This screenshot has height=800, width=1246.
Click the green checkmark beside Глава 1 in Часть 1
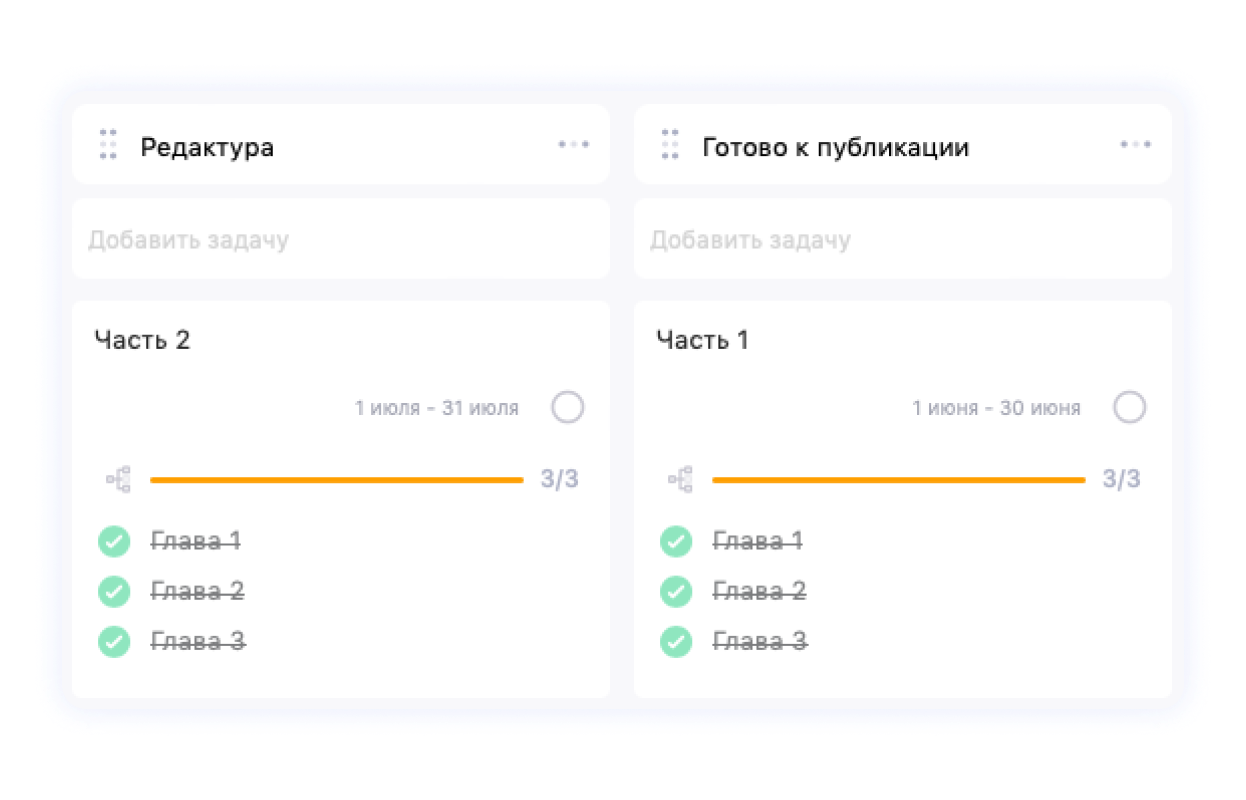676,541
